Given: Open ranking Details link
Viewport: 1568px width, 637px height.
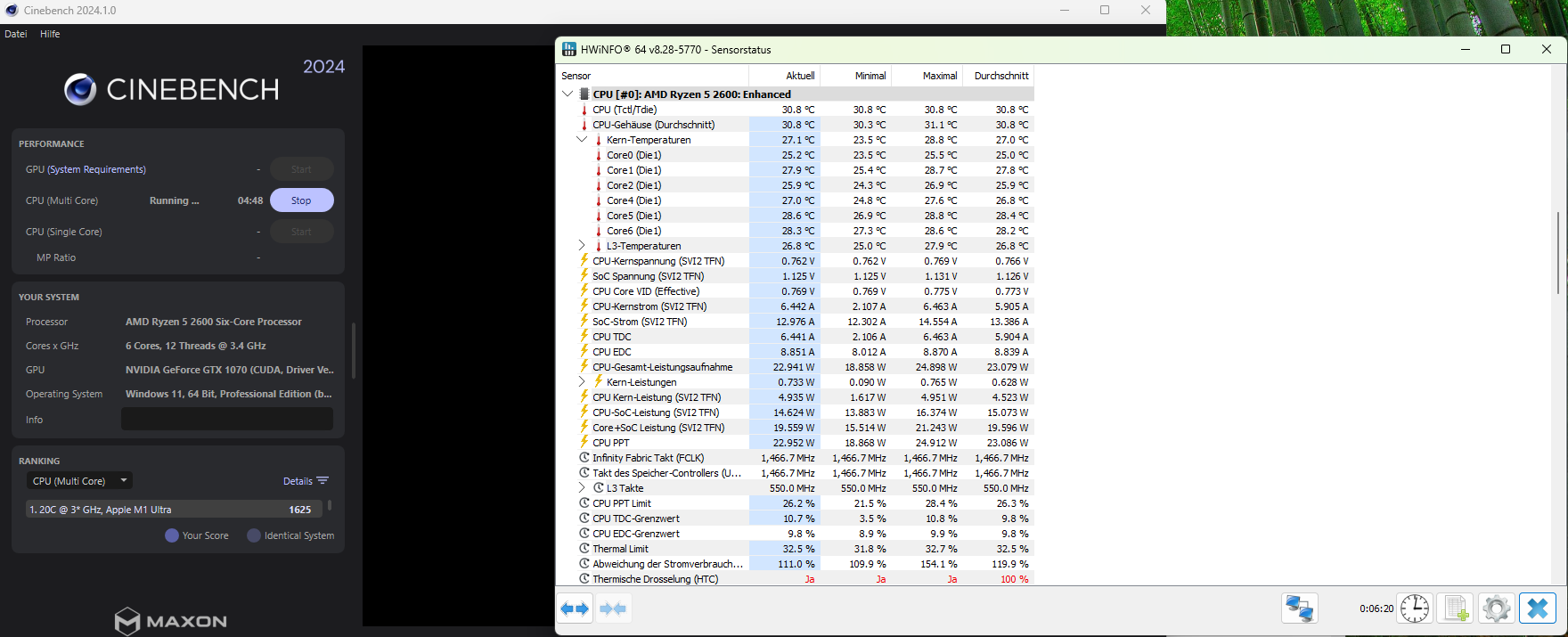Looking at the screenshot, I should [298, 481].
